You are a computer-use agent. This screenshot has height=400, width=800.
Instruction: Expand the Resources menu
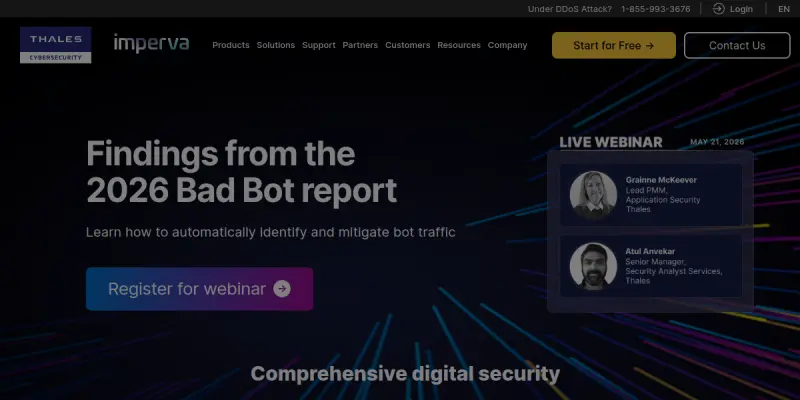[x=459, y=45]
